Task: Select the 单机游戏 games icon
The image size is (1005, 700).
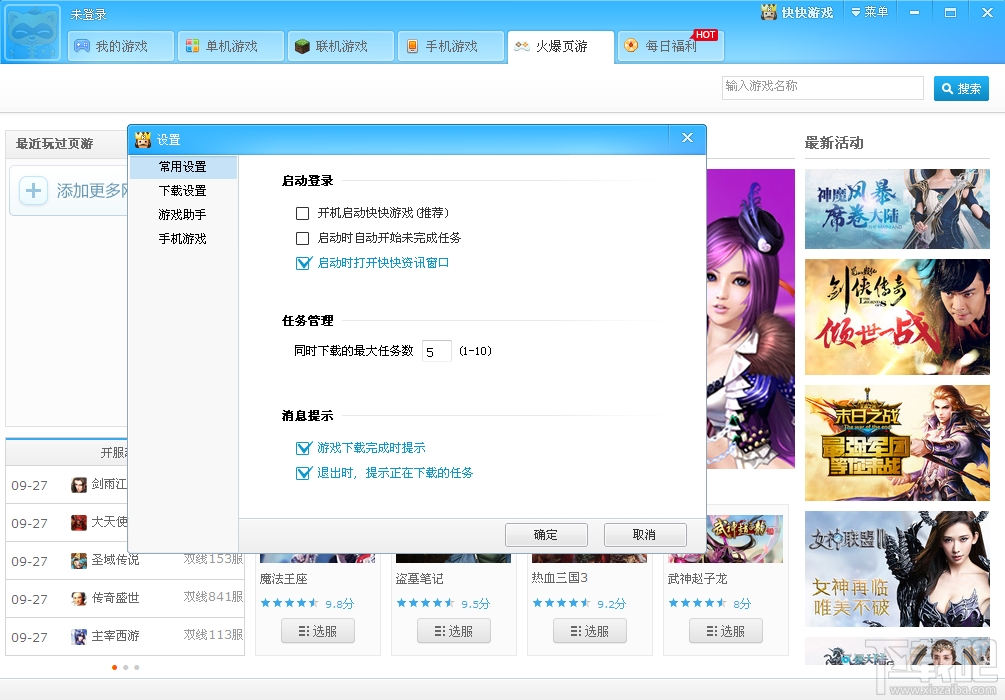Action: click(x=195, y=46)
